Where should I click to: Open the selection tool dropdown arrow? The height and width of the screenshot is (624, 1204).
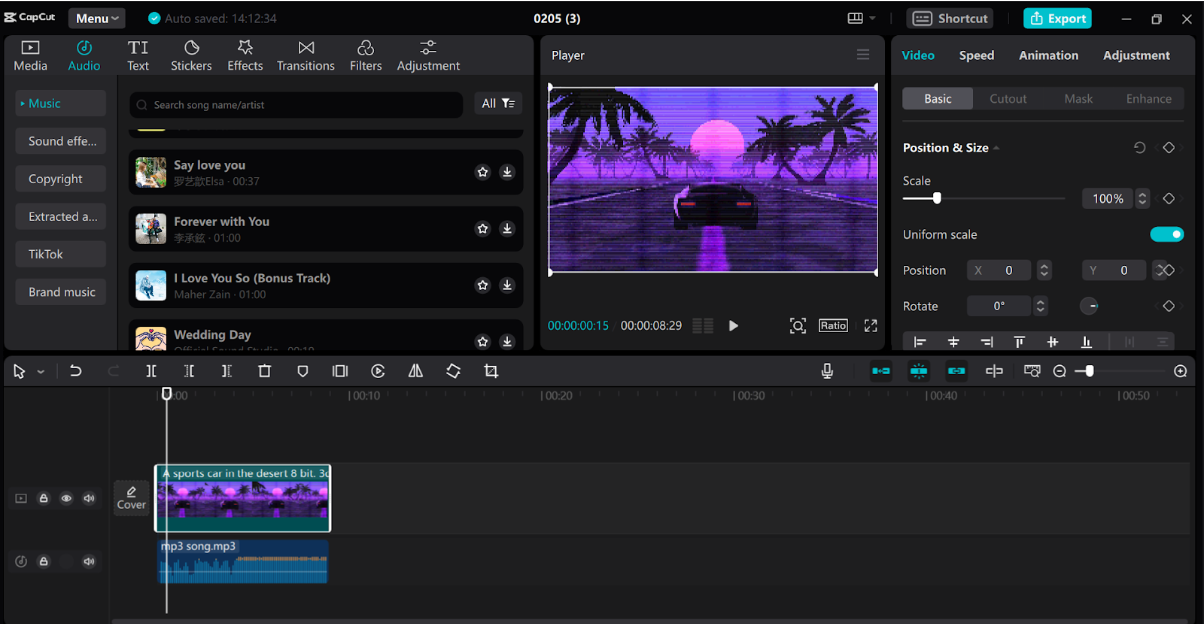[41, 371]
